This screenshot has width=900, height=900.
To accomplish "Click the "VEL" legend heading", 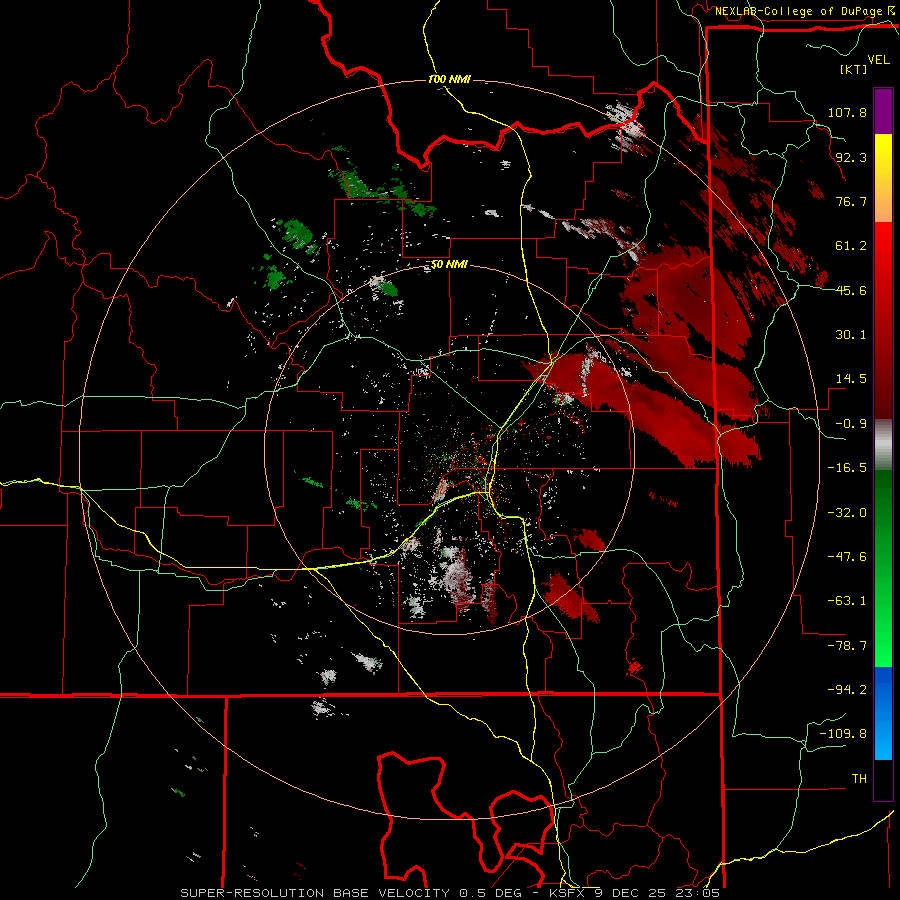I will (878, 59).
